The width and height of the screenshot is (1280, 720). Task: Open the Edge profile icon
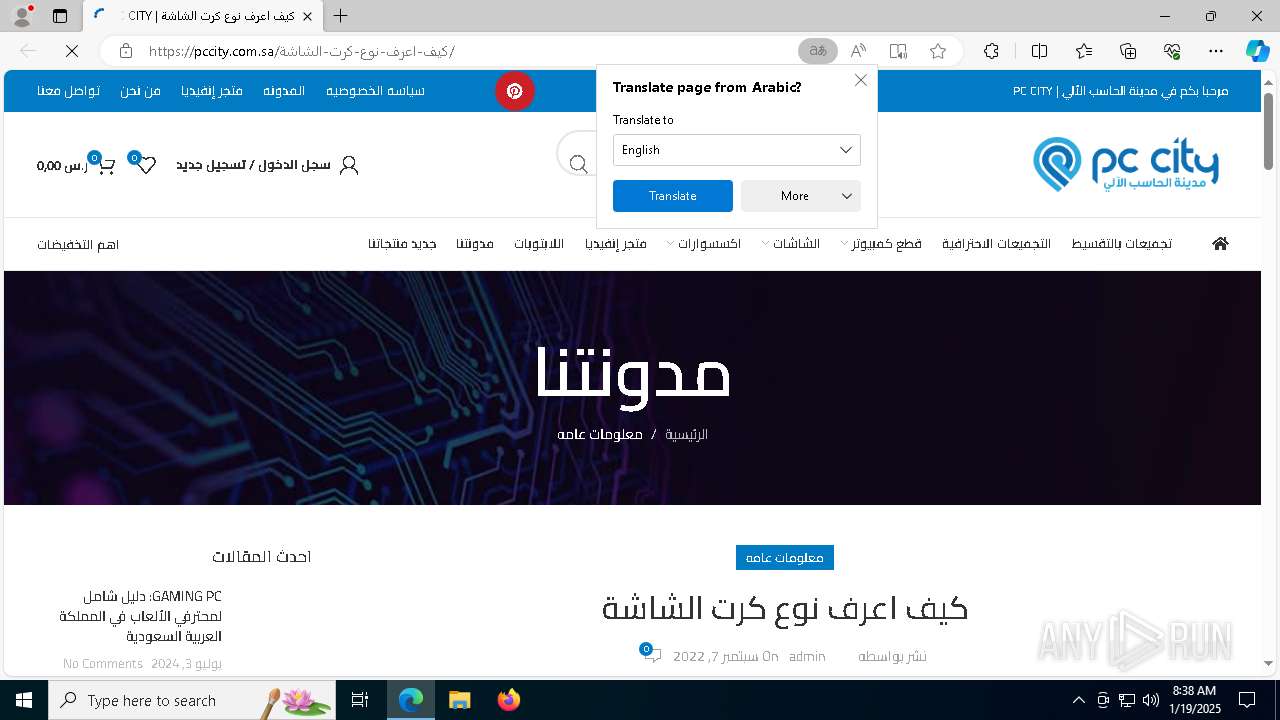(x=22, y=16)
